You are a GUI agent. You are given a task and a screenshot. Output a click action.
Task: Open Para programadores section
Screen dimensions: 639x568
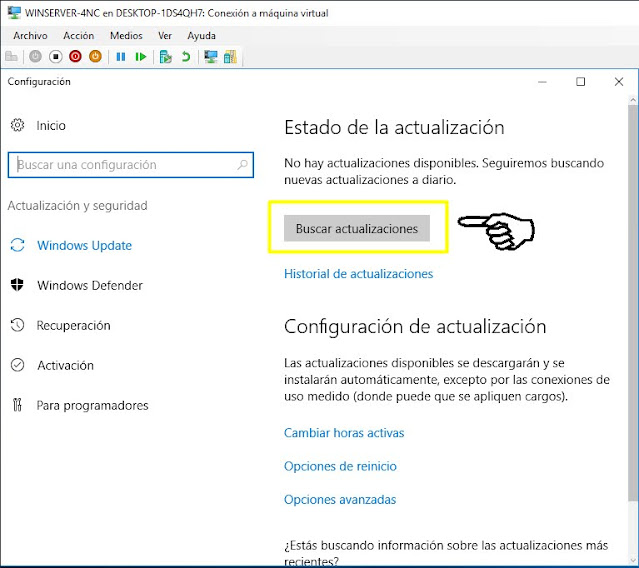tap(93, 405)
